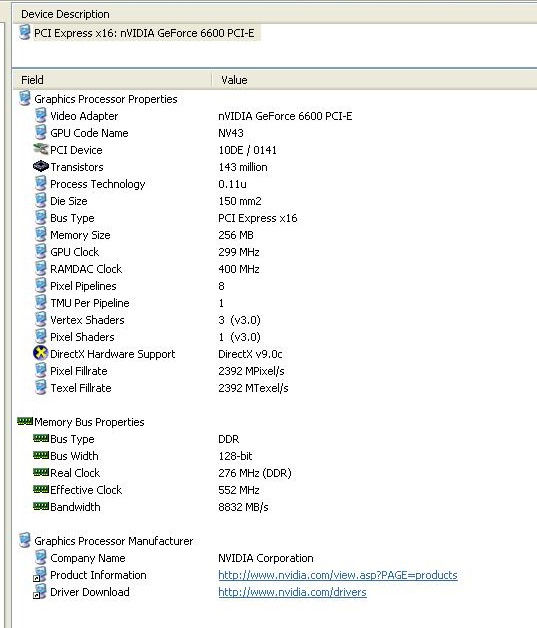
Task: Click the value 2392 MPixel/s
Action: (x=251, y=371)
